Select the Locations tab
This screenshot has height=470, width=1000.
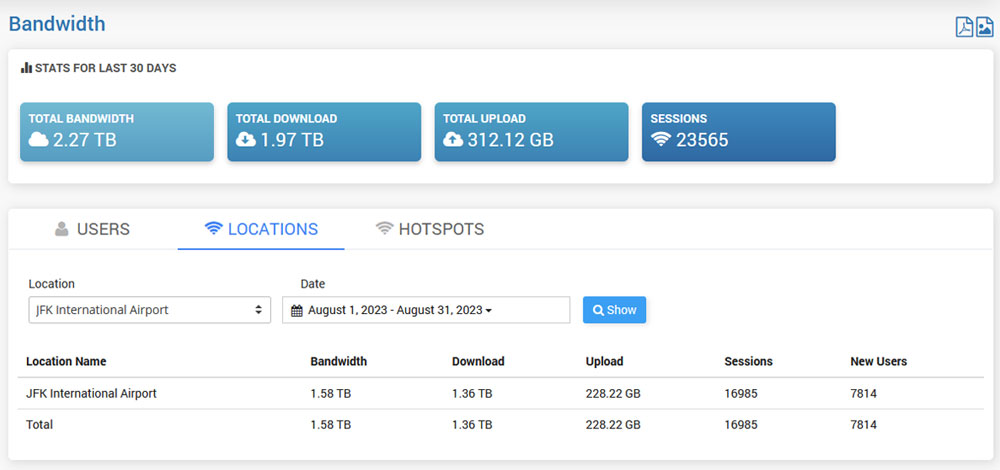coord(261,229)
